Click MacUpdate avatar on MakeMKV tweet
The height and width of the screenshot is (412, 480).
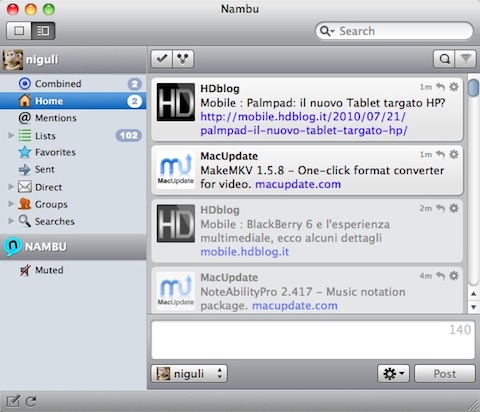tap(176, 170)
